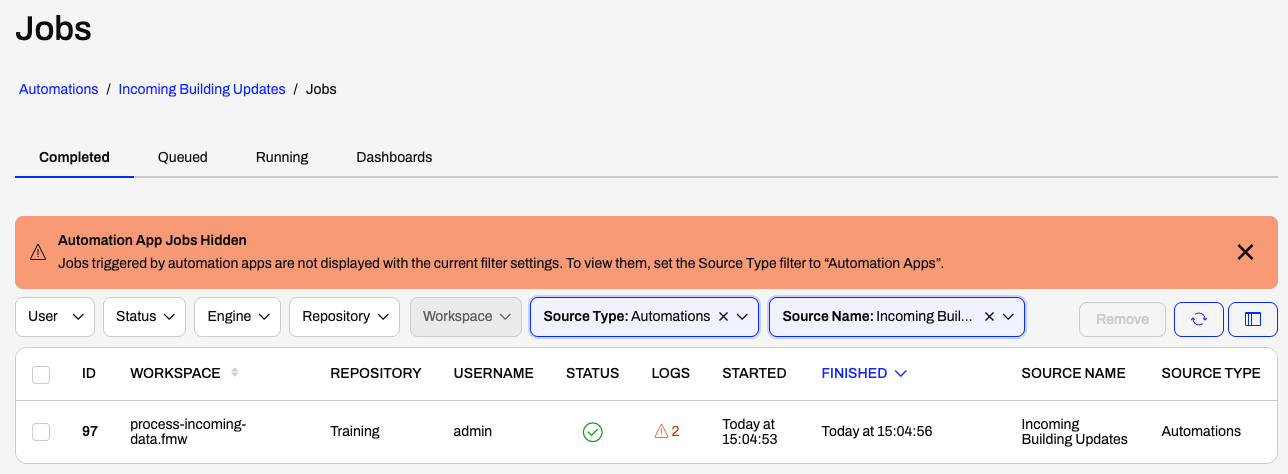Open the column customization button

coord(1253,318)
